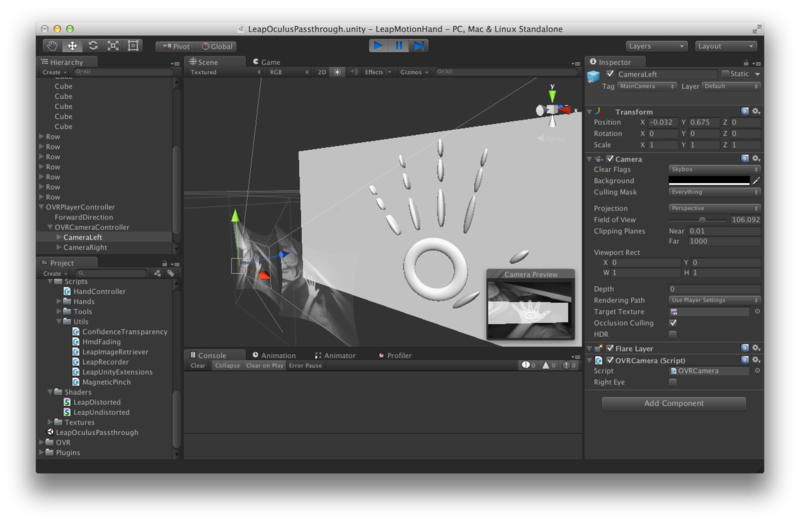Expand the CameraRight hierarchy item
Image resolution: width=800 pixels, height=523 pixels.
coord(59,247)
